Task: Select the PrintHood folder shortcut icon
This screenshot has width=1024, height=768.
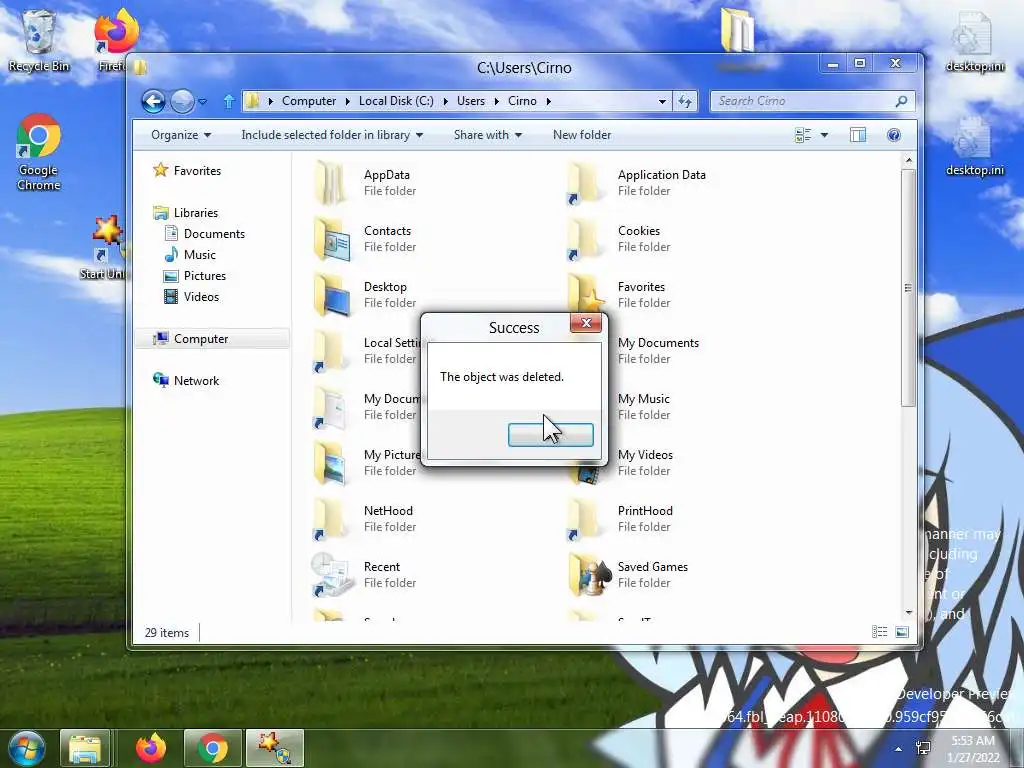Action: click(x=584, y=519)
